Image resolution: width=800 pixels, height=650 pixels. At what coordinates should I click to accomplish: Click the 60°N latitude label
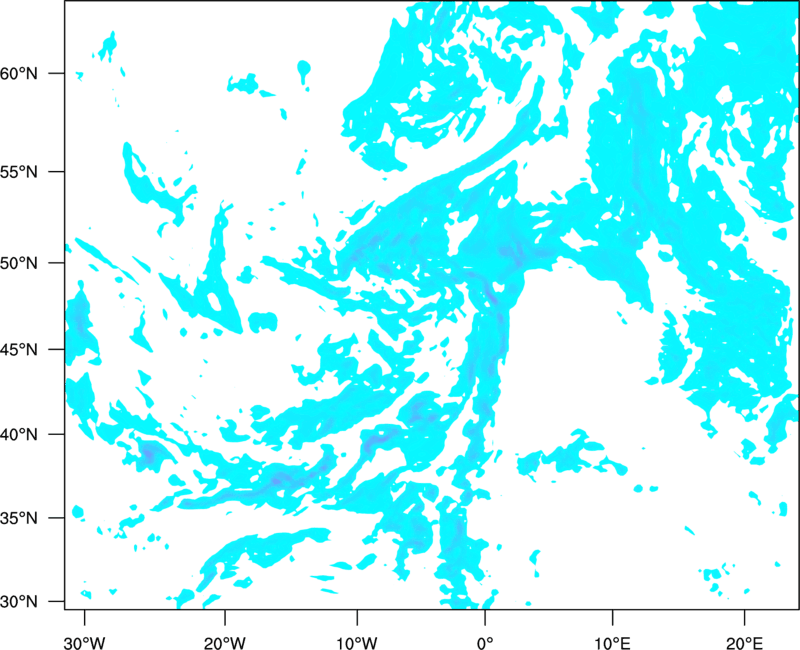(19, 73)
